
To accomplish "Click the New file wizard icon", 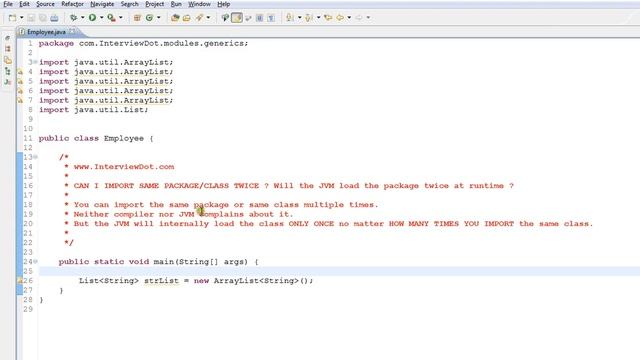I will click(13, 18).
